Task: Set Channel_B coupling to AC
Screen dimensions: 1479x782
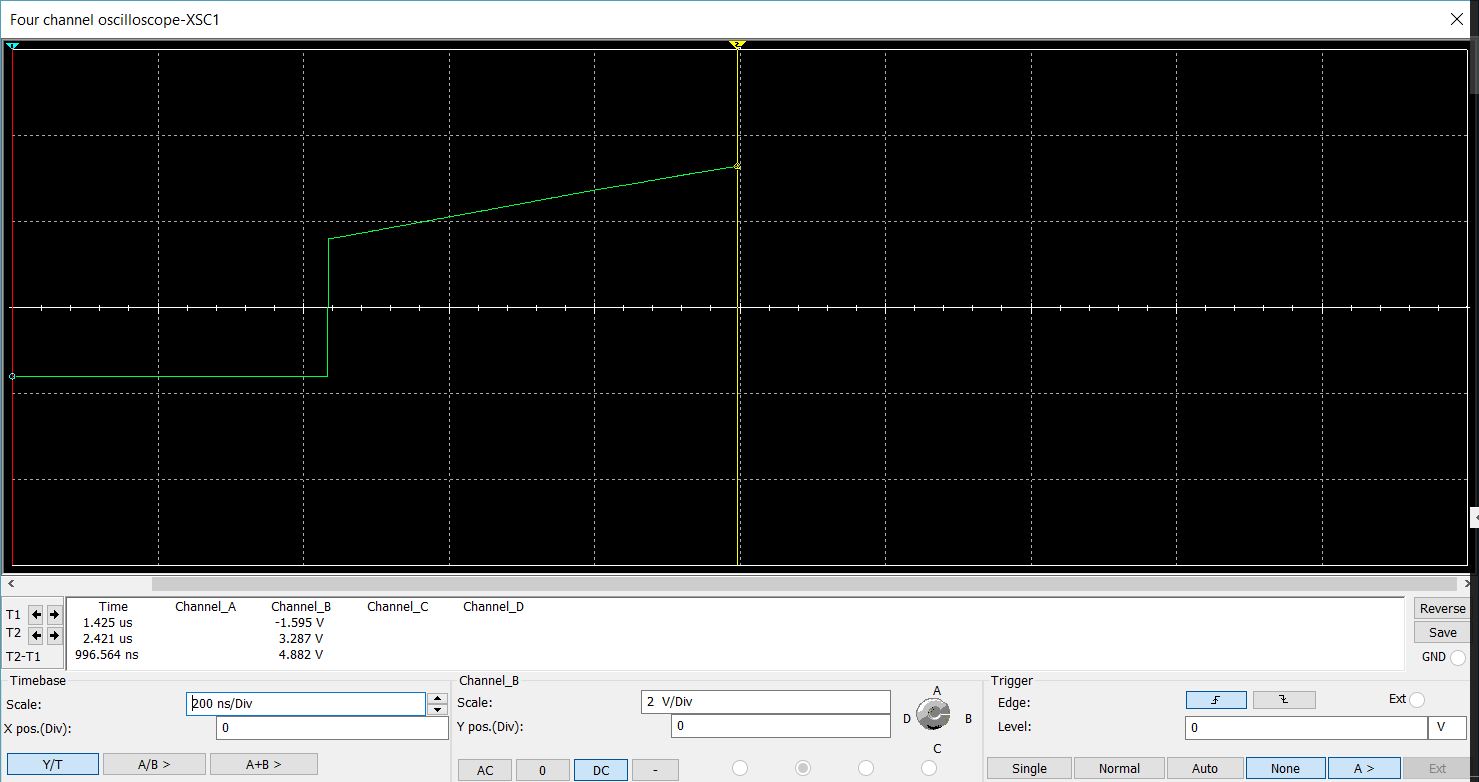Action: pos(485,770)
